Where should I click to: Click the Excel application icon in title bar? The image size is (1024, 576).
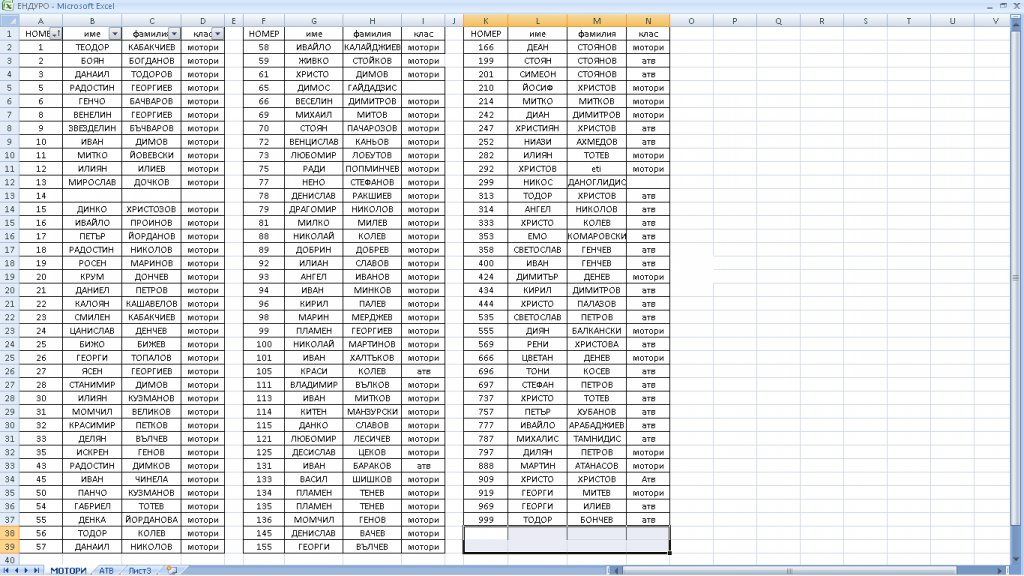(7, 6)
